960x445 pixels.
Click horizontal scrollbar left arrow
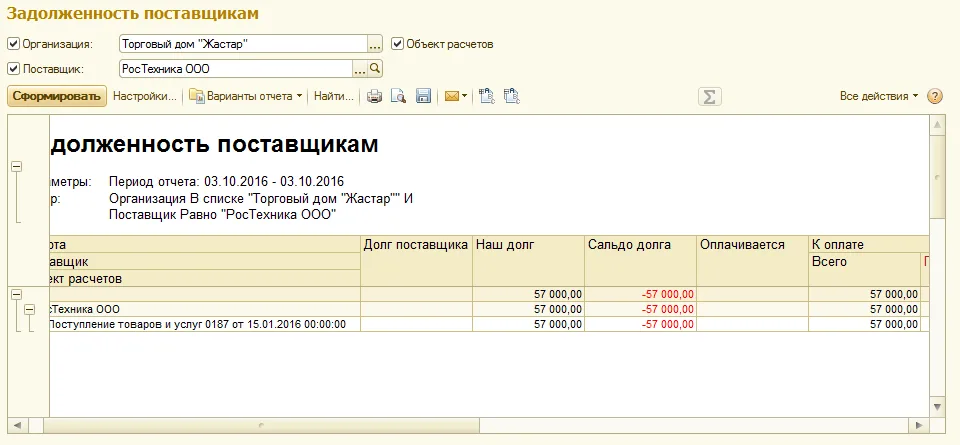(x=17, y=424)
